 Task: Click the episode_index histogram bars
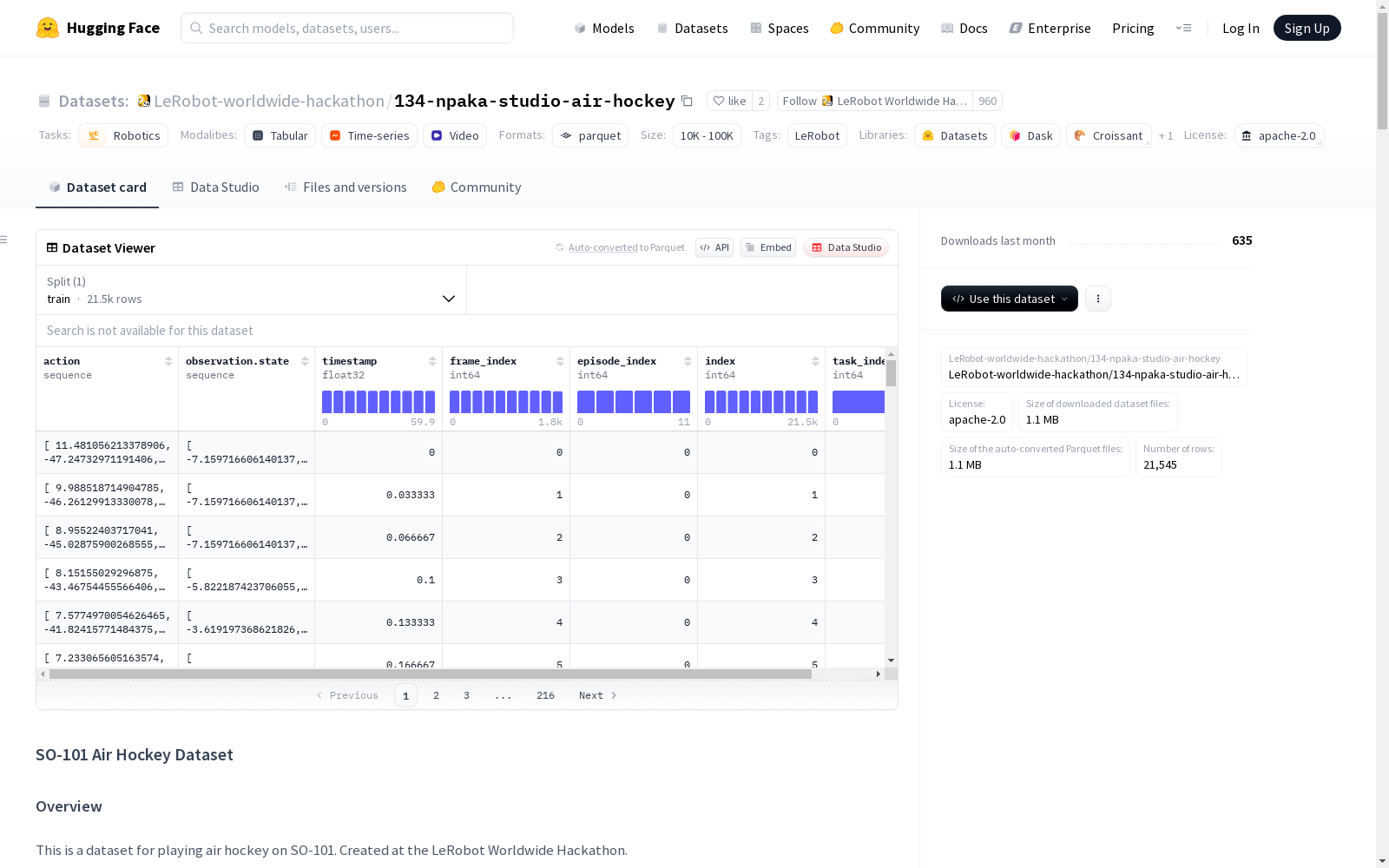click(634, 402)
